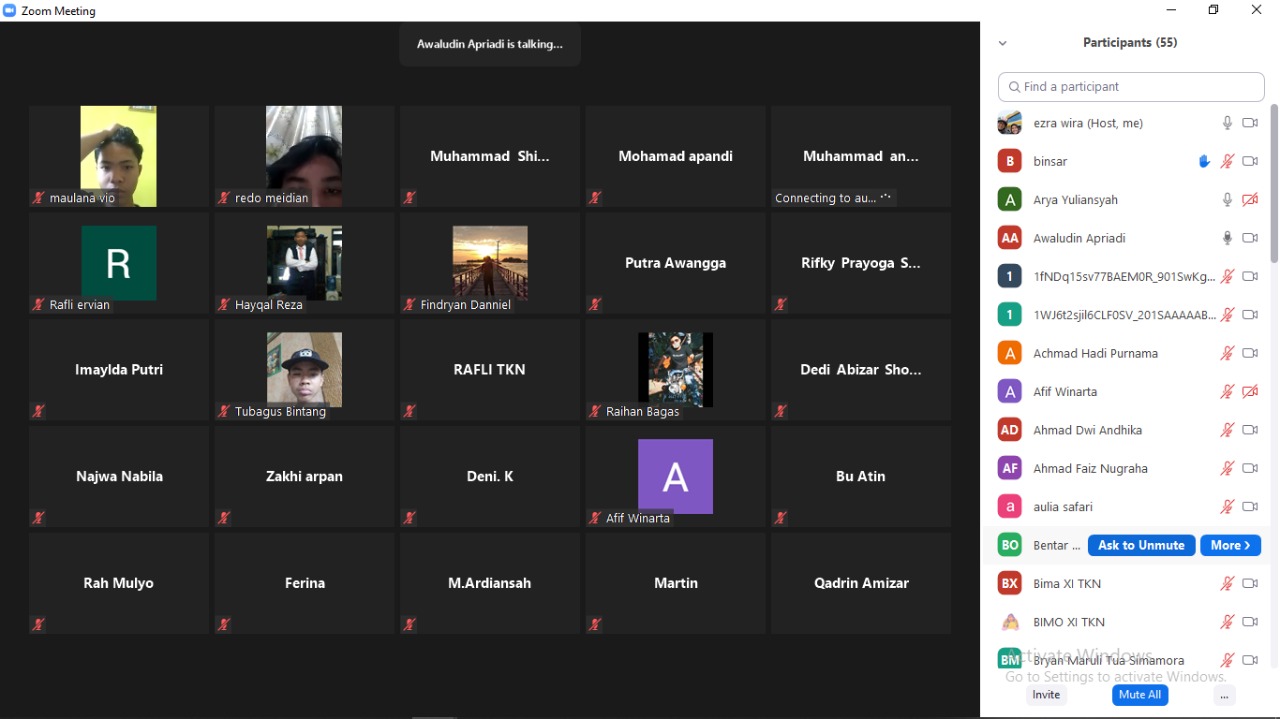Select Tubagus Bintang's video thumbnail

304,370
